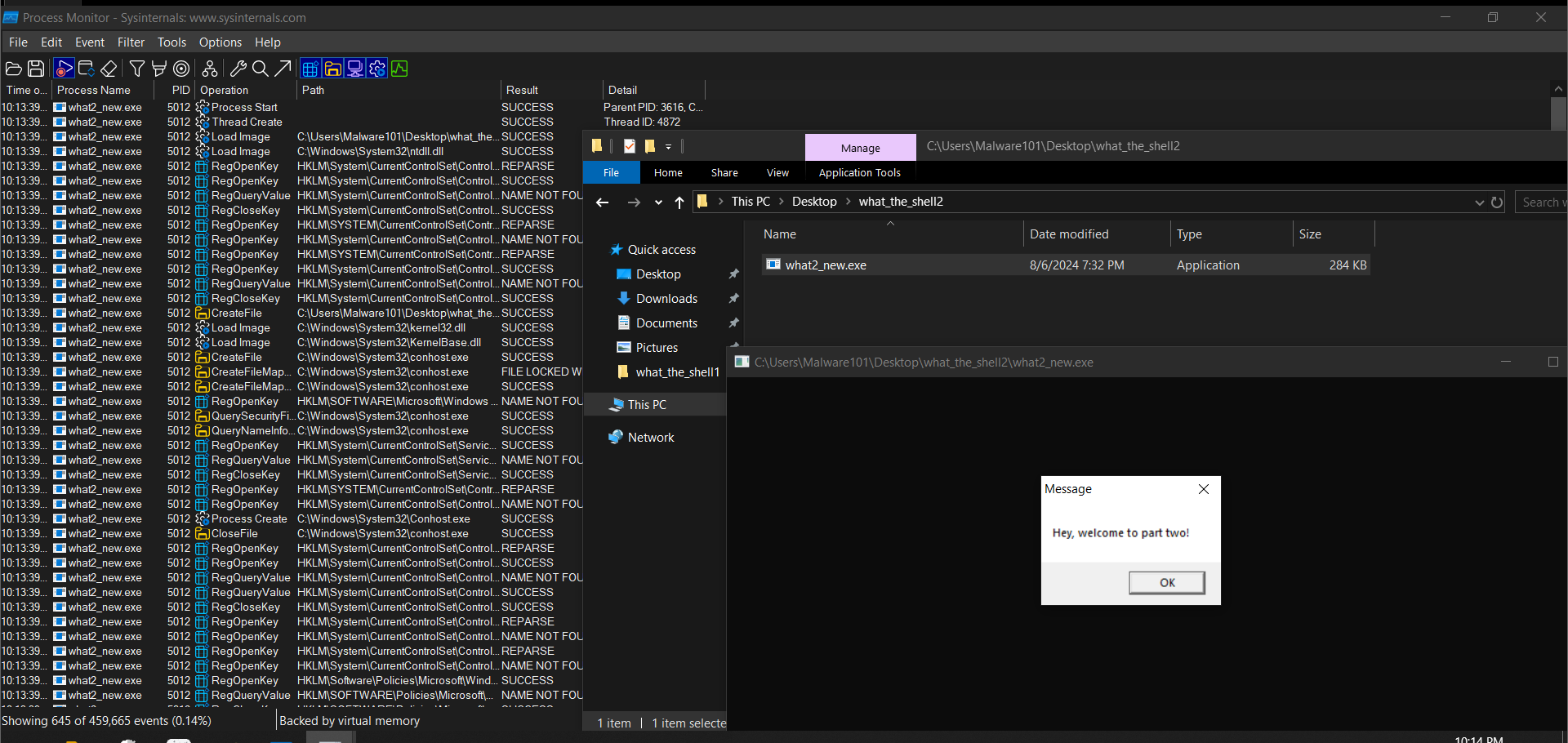Open Downloads in navigation pane

click(666, 299)
